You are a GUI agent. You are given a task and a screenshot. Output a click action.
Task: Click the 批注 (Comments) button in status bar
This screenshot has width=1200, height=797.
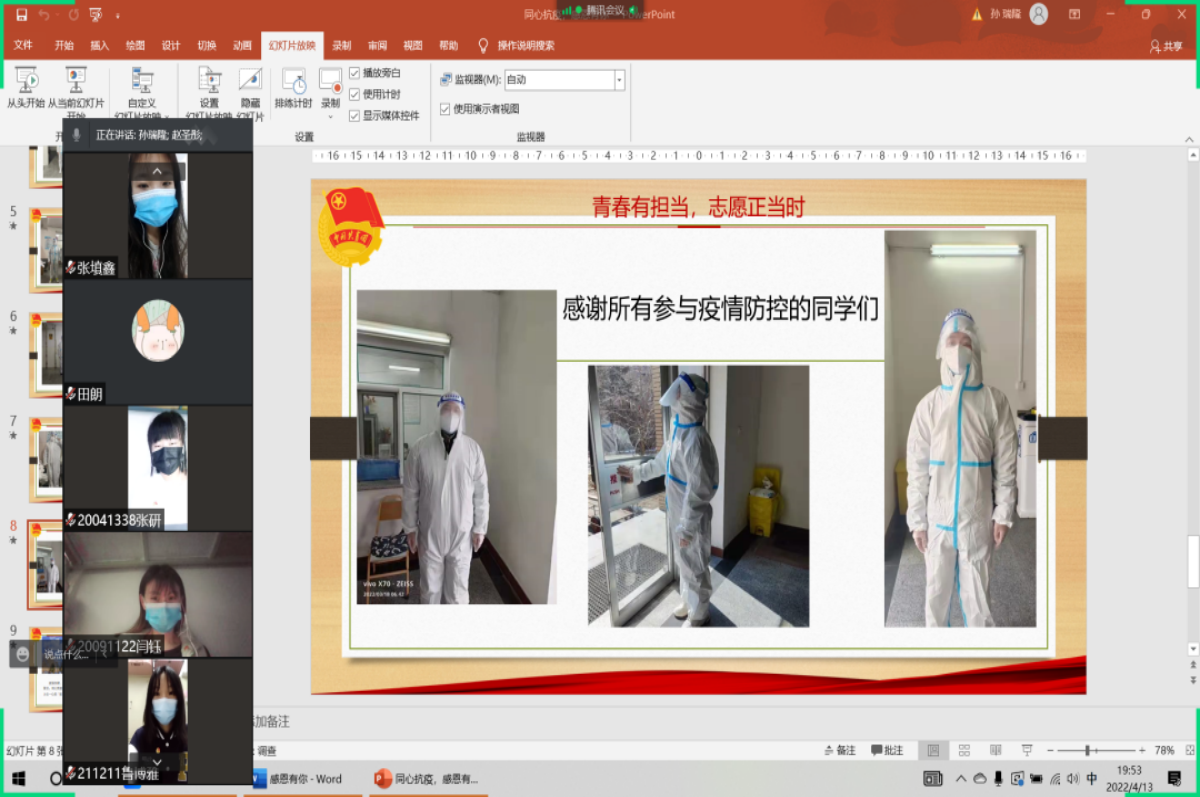(x=887, y=750)
